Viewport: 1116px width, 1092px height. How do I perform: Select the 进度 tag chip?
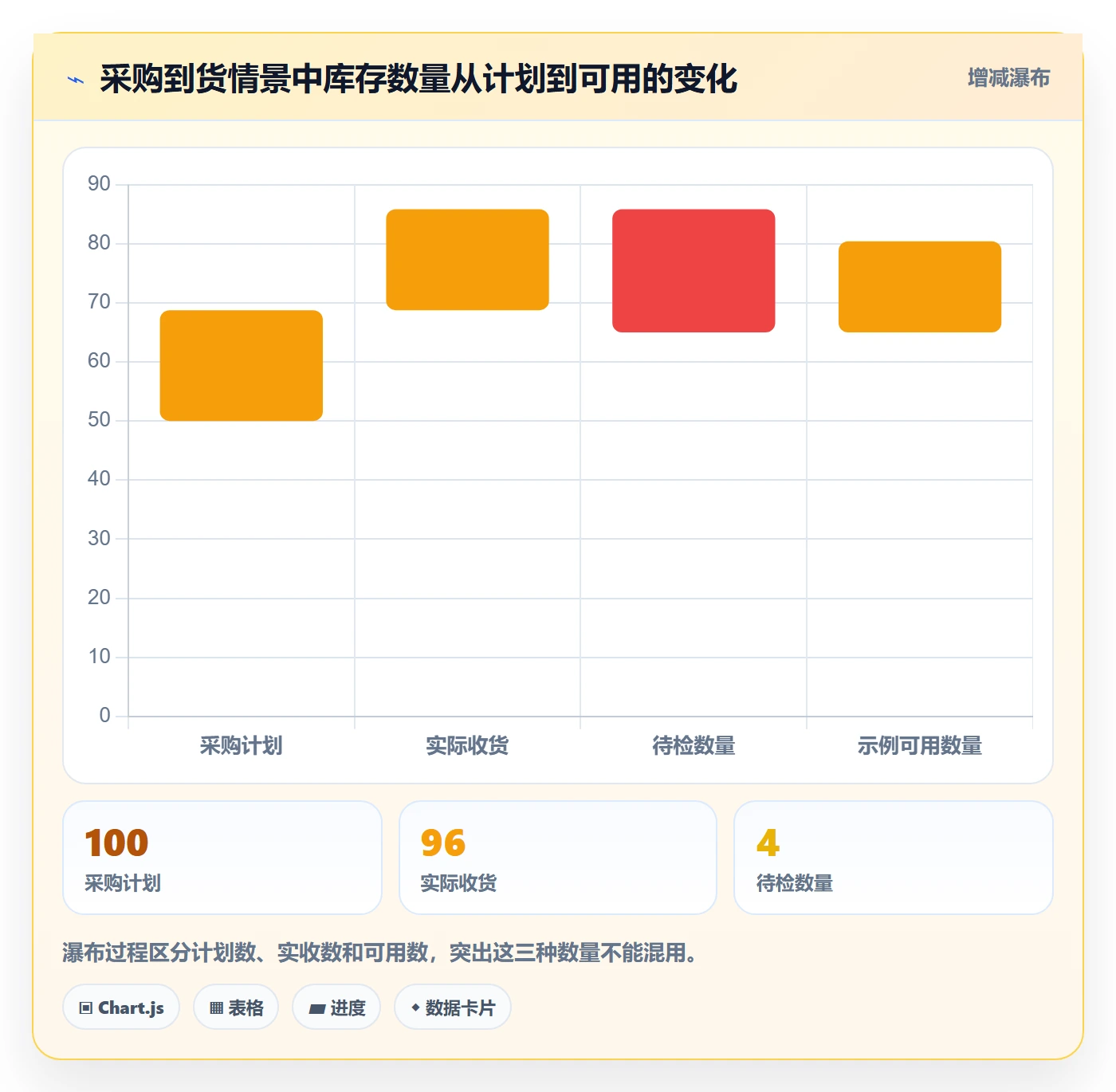336,1008
